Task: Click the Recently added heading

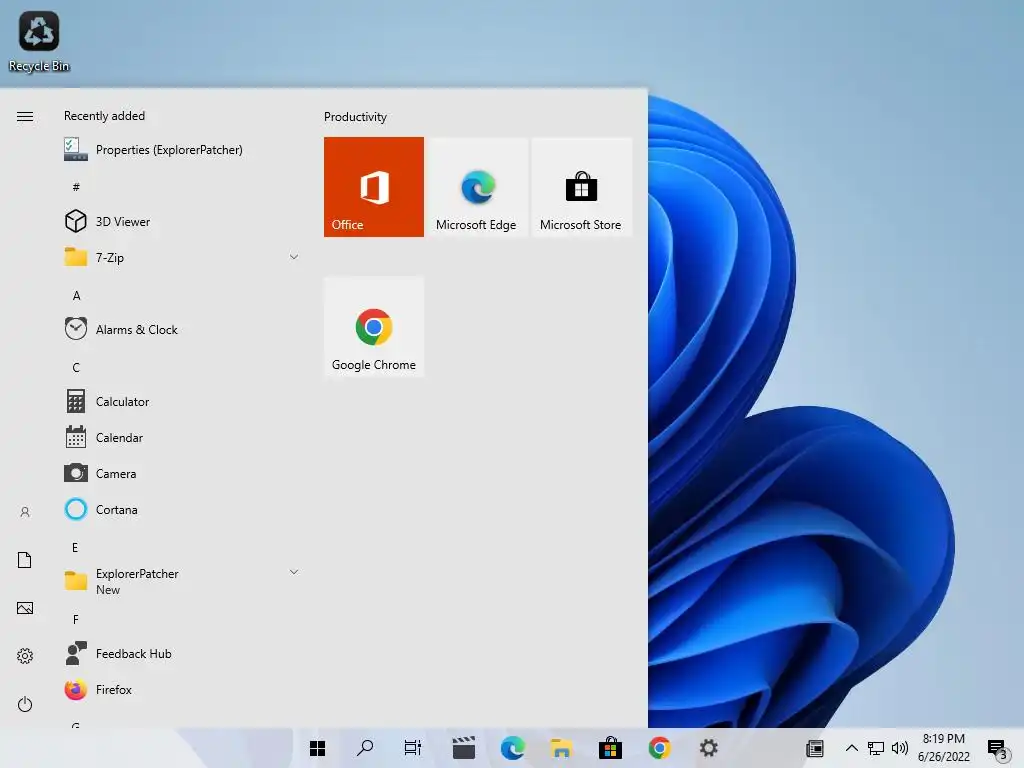Action: [104, 116]
